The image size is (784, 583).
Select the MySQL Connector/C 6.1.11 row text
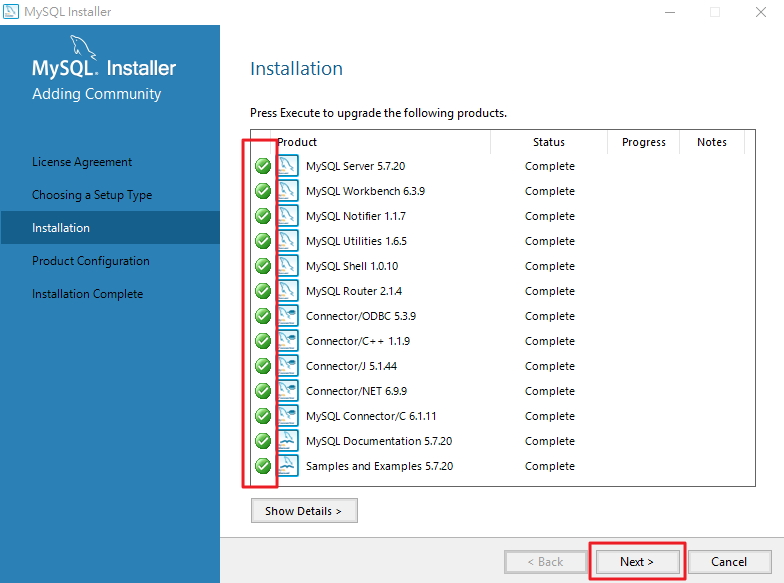click(x=371, y=416)
